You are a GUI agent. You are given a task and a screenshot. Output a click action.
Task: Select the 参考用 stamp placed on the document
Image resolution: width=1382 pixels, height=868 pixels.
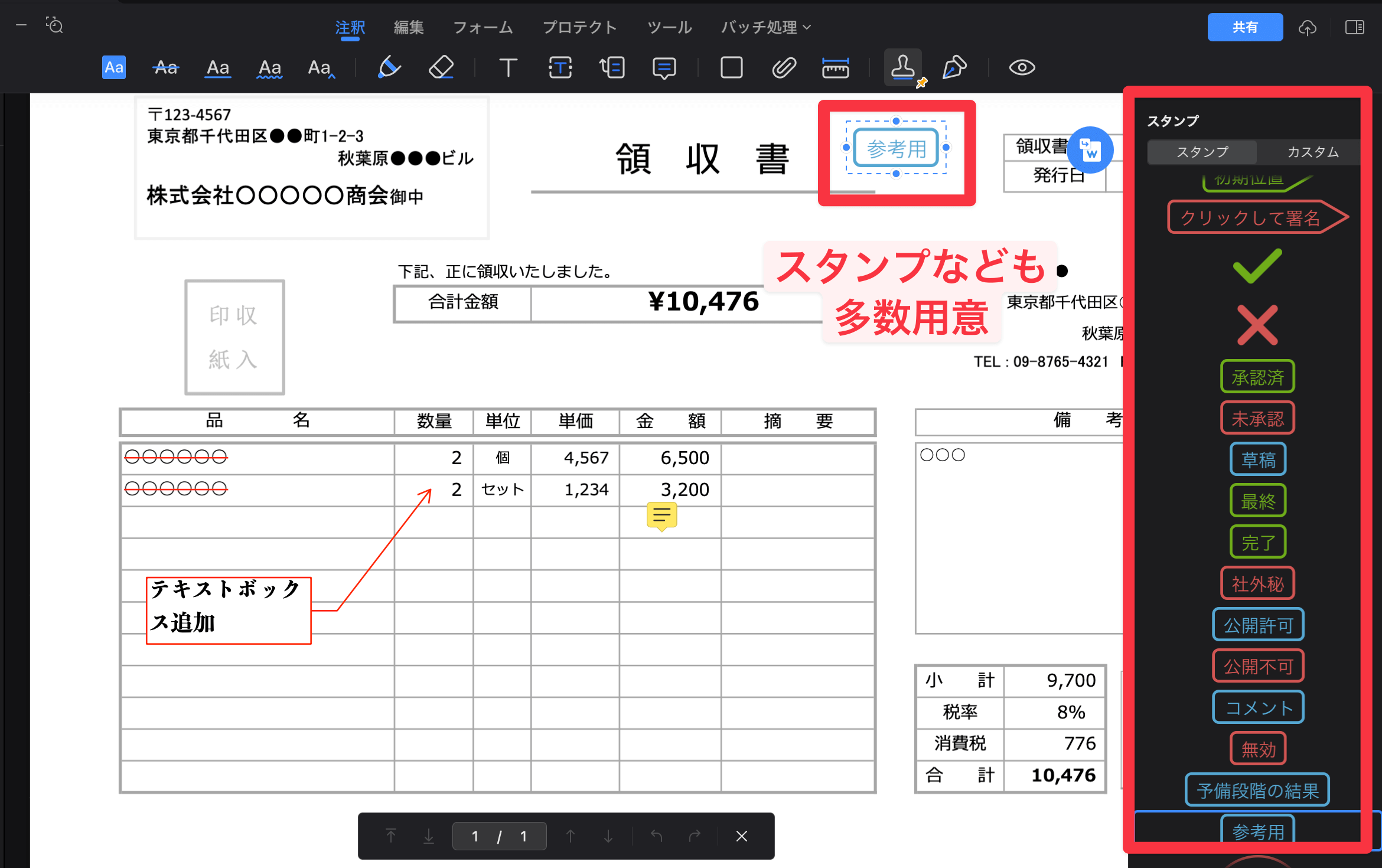(896, 148)
